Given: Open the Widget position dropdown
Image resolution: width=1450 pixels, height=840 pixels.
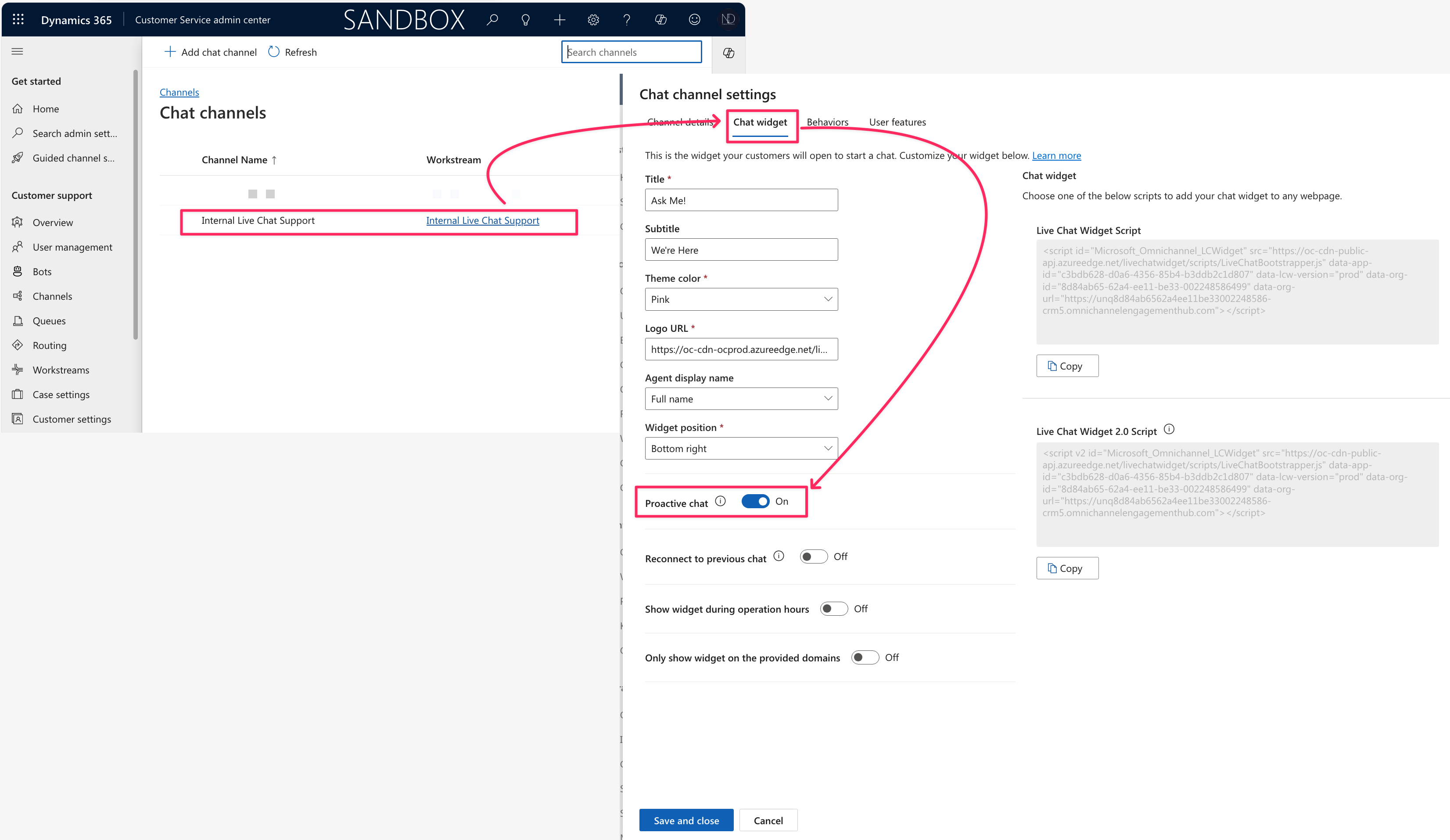Looking at the screenshot, I should point(740,448).
